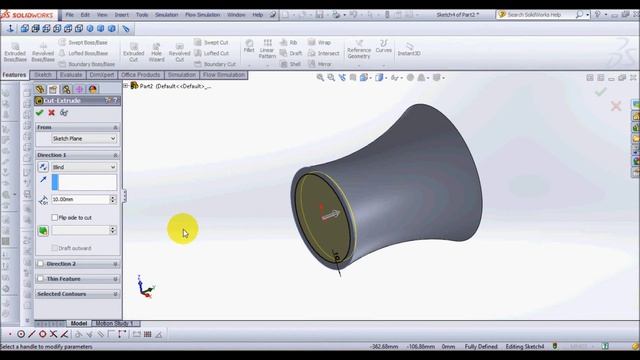This screenshot has width=640, height=360.
Task: Click the Shell tool
Action: coord(291,64)
